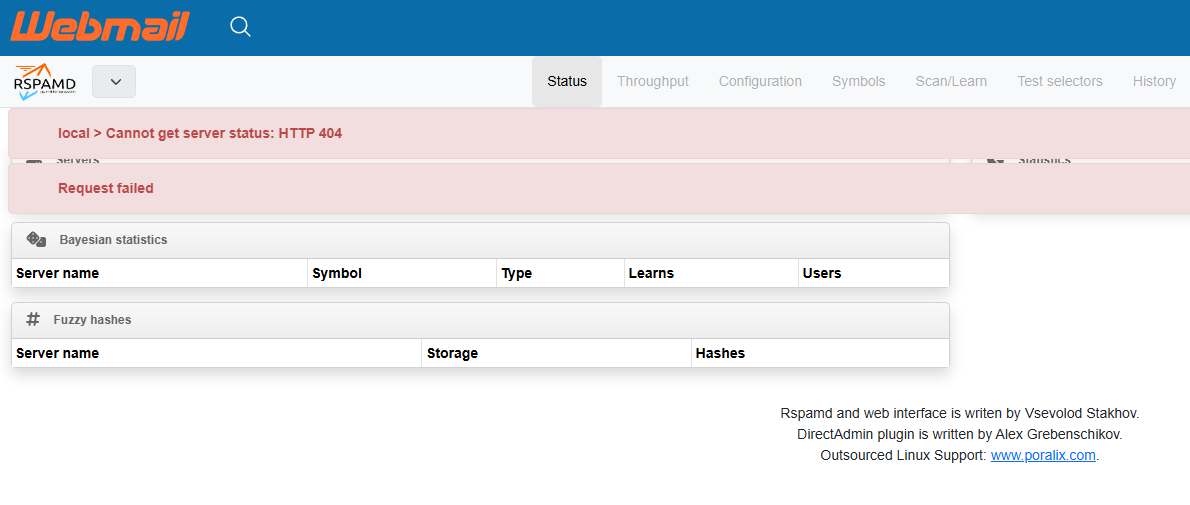Go to the Configuration tab
This screenshot has height=505, width=1190.
coord(760,82)
